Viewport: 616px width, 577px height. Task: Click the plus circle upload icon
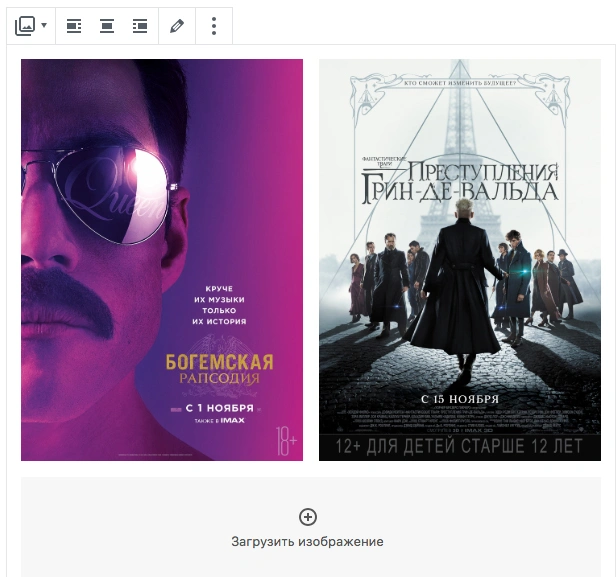coord(308,517)
